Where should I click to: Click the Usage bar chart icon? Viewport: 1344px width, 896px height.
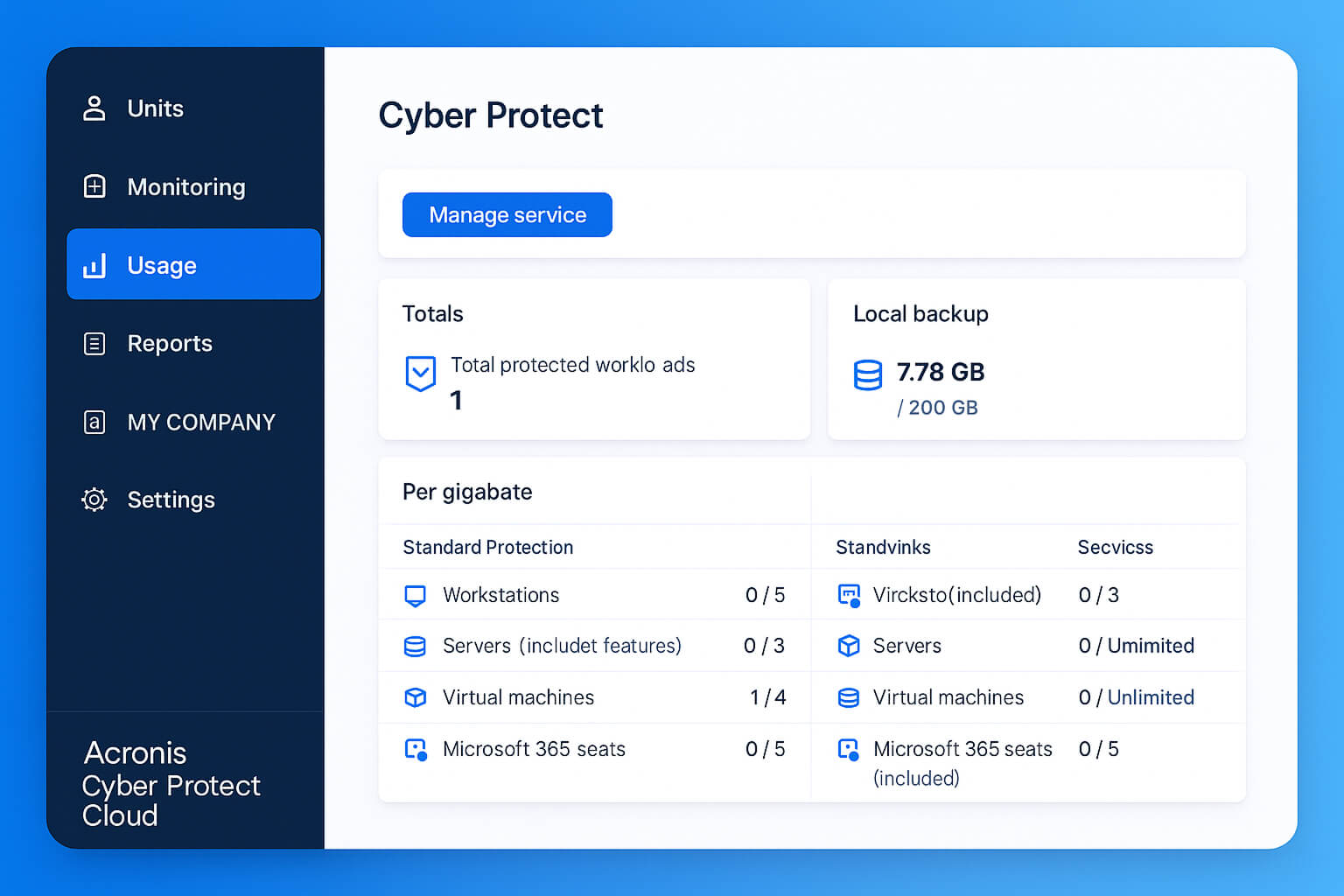coord(94,265)
